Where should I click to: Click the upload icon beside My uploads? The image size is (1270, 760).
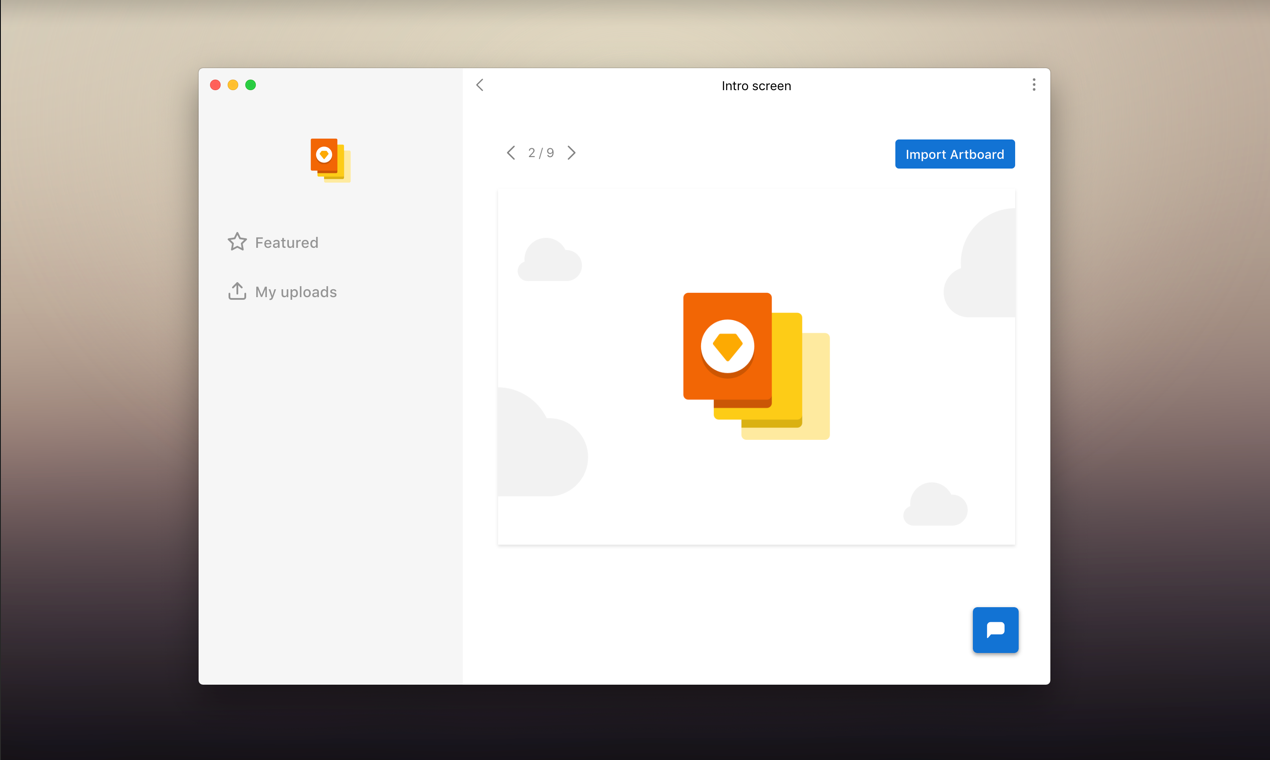237,291
